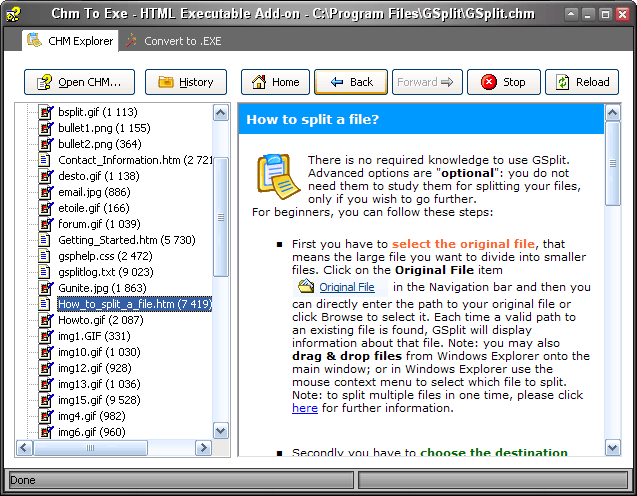Click the desto.gif file icon
Image resolution: width=637 pixels, height=496 pixels.
coord(46,176)
